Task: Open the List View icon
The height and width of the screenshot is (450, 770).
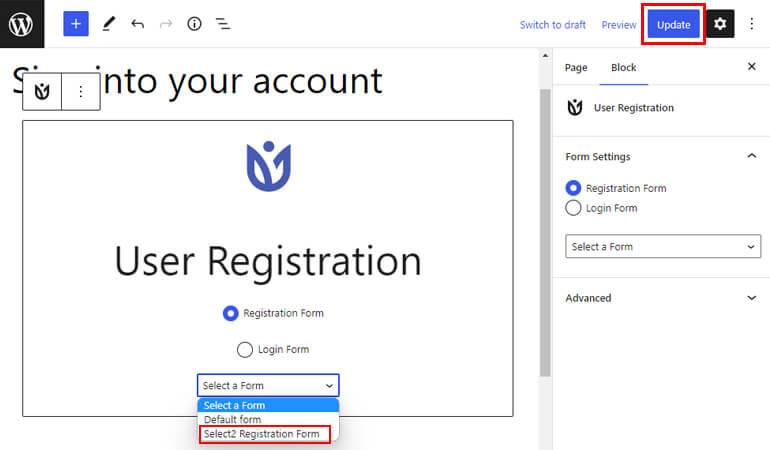Action: tap(223, 24)
